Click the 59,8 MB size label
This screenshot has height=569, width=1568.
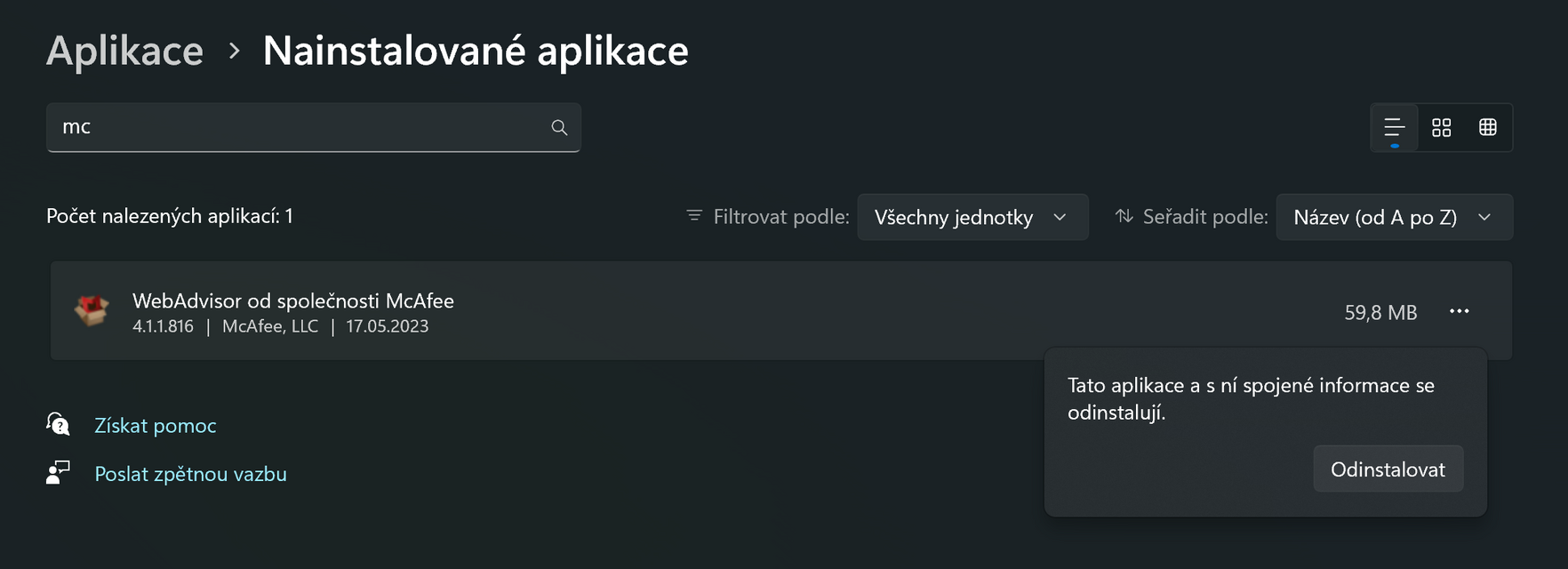coord(1380,312)
